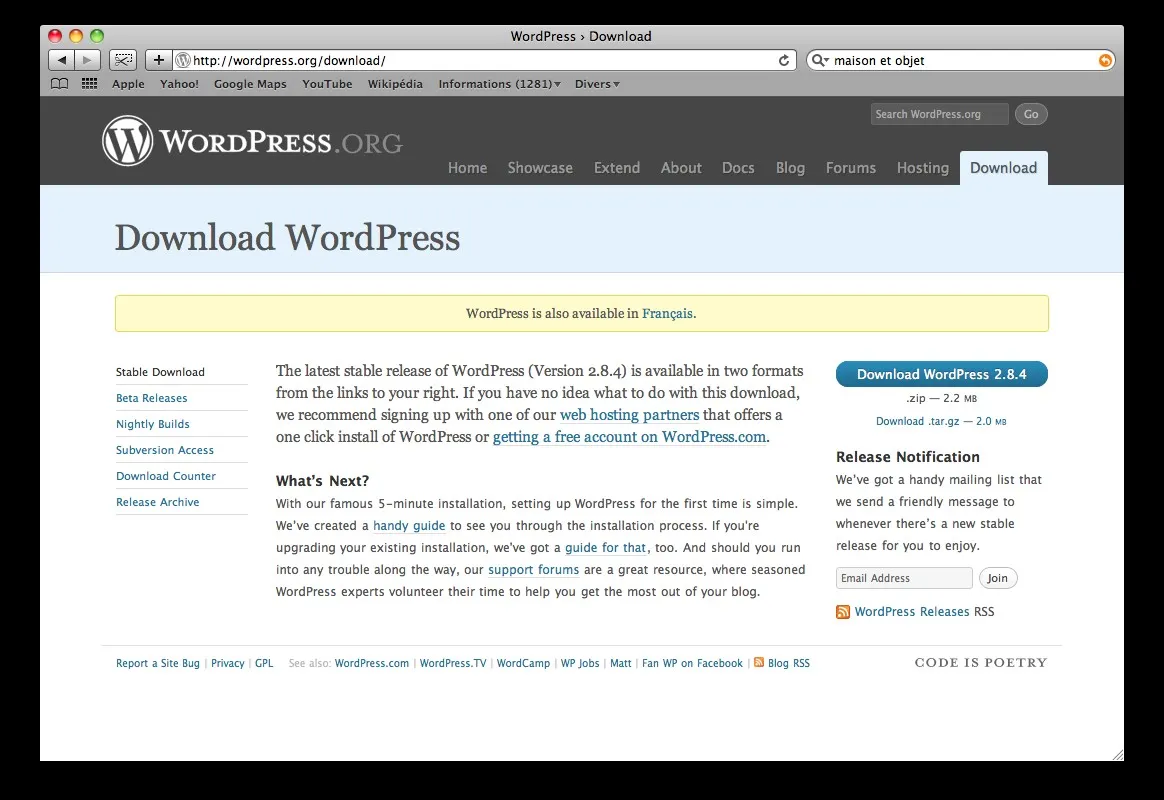The height and width of the screenshot is (800, 1164).
Task: Go to the Hosting navigation tab
Action: (923, 168)
